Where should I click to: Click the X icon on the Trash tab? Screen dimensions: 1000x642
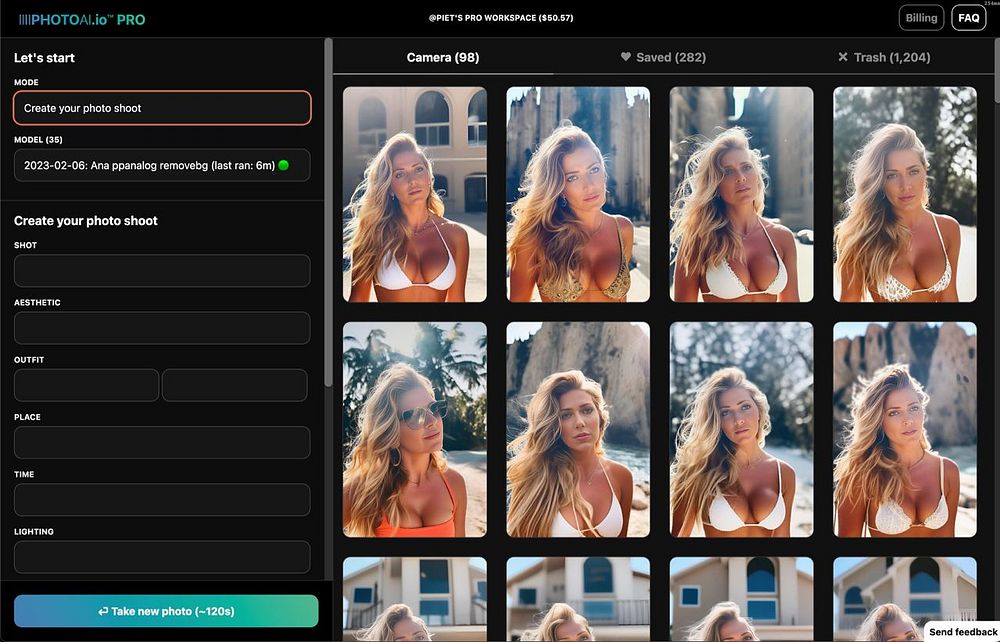click(x=842, y=57)
